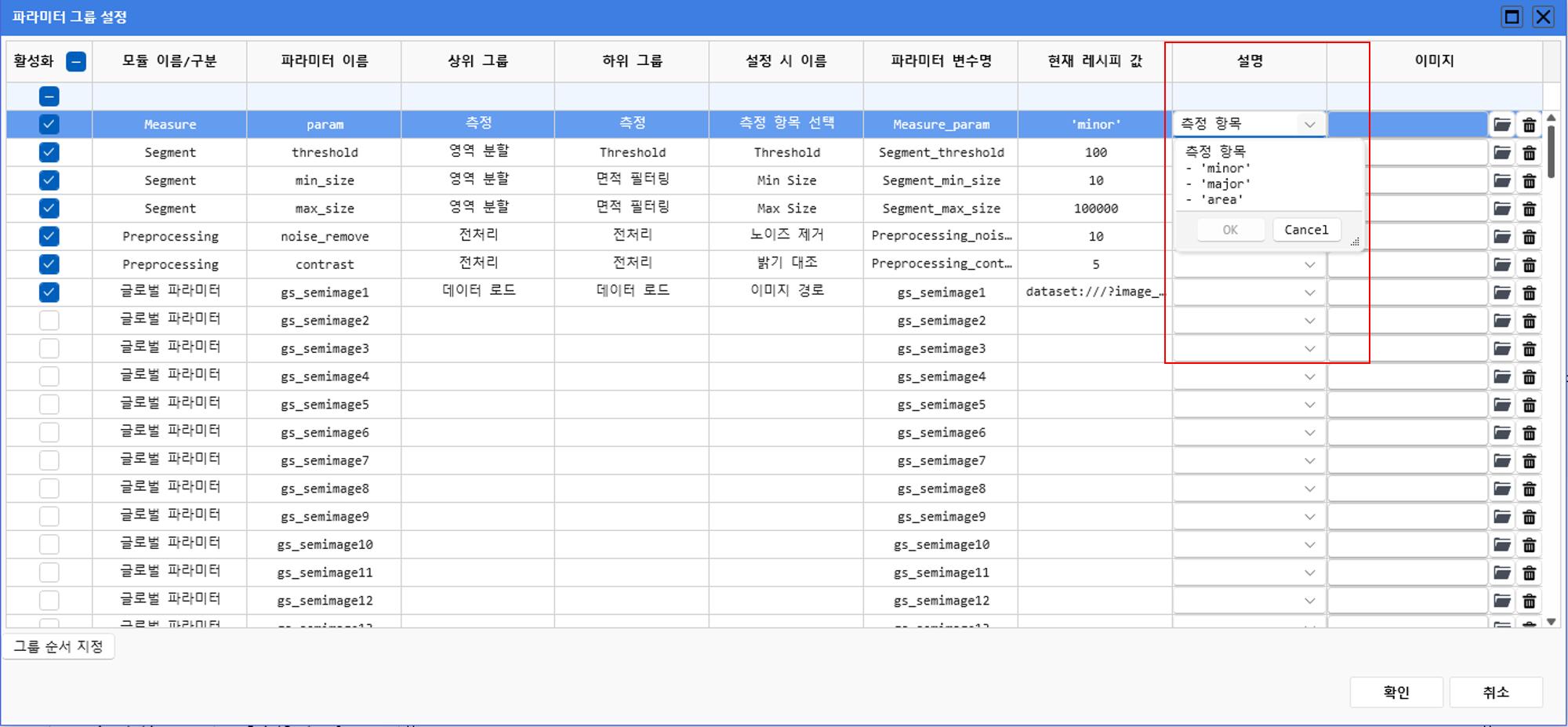Browse image for Segment min_size row
1568x727 pixels.
[1501, 181]
